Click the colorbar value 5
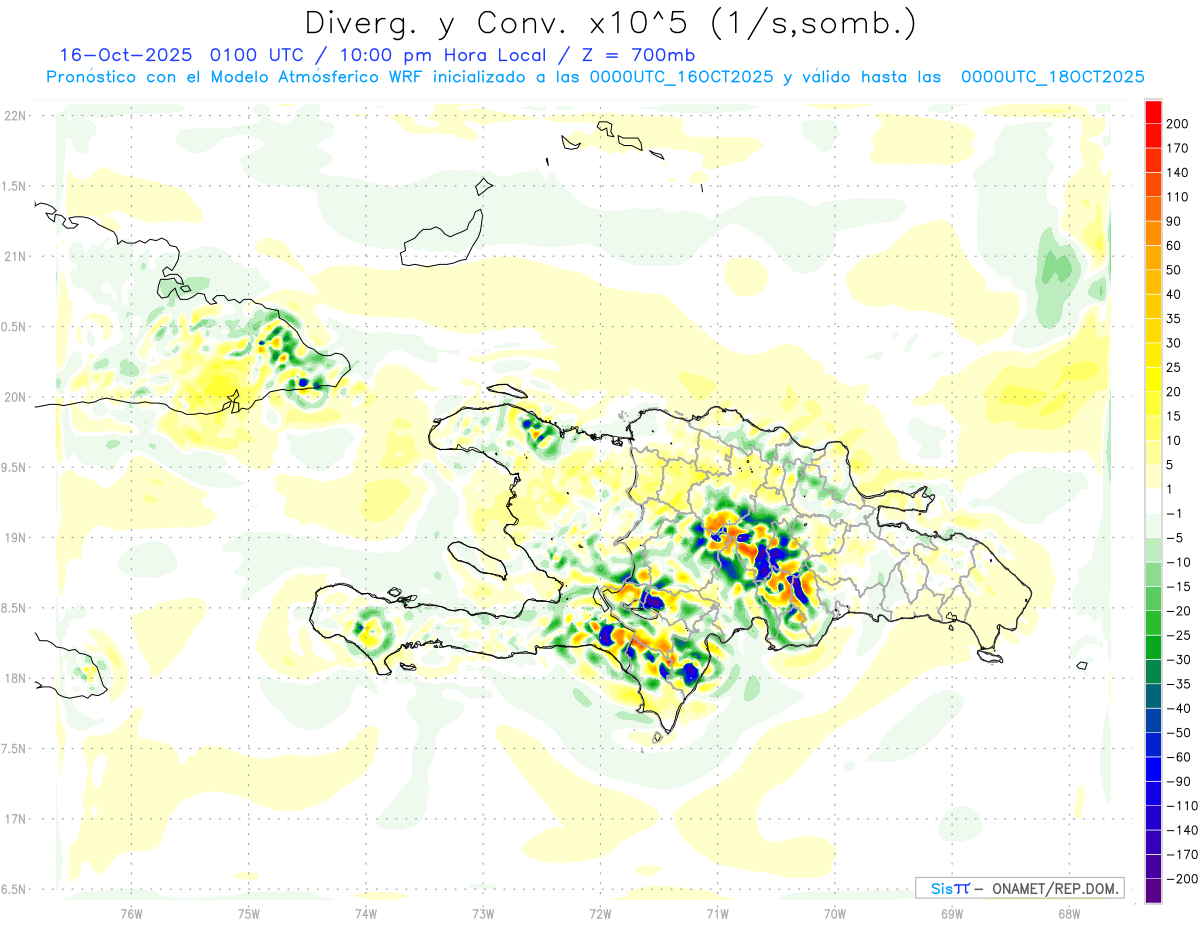The image size is (1200, 927). (x=1171, y=465)
